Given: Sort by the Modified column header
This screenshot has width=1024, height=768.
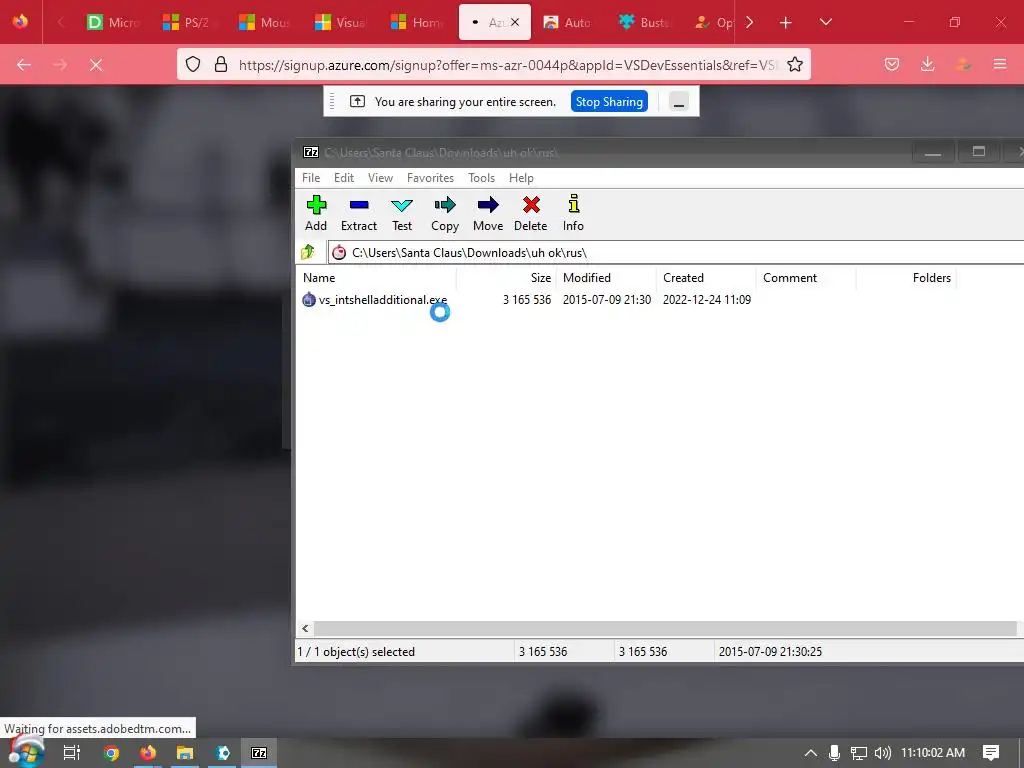Looking at the screenshot, I should pyautogui.click(x=606, y=278).
